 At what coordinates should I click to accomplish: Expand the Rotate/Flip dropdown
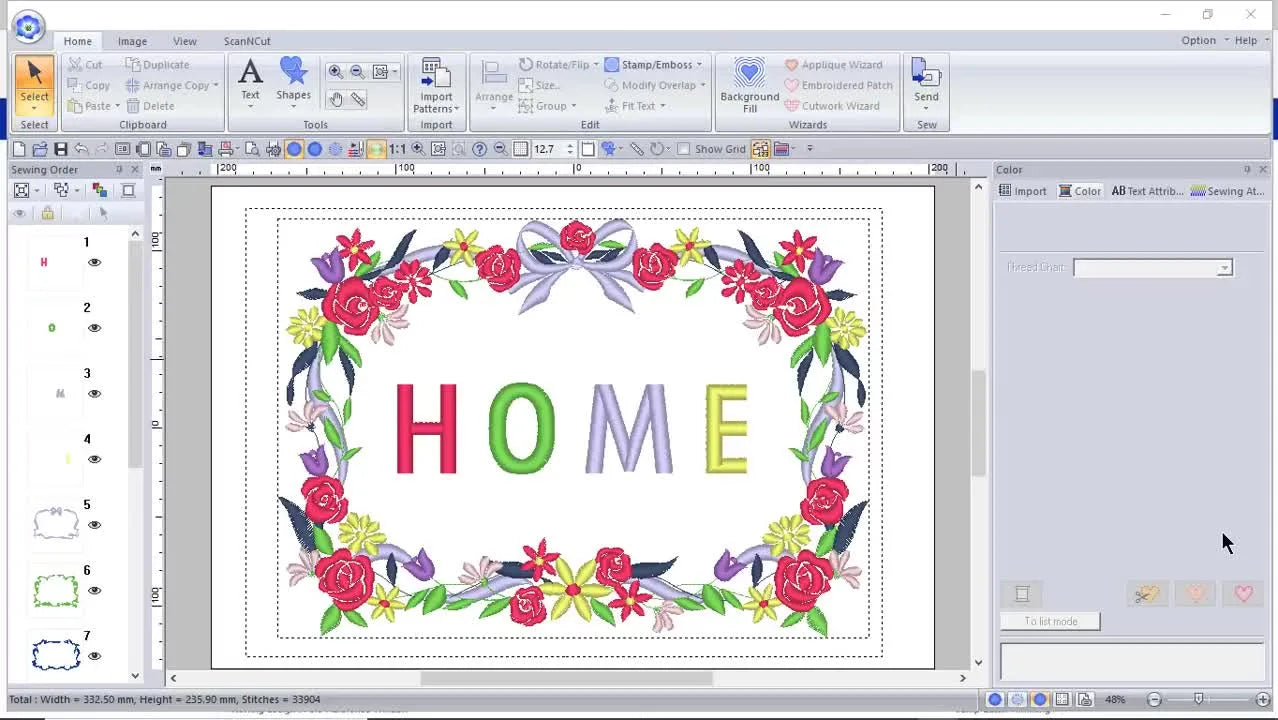596,65
